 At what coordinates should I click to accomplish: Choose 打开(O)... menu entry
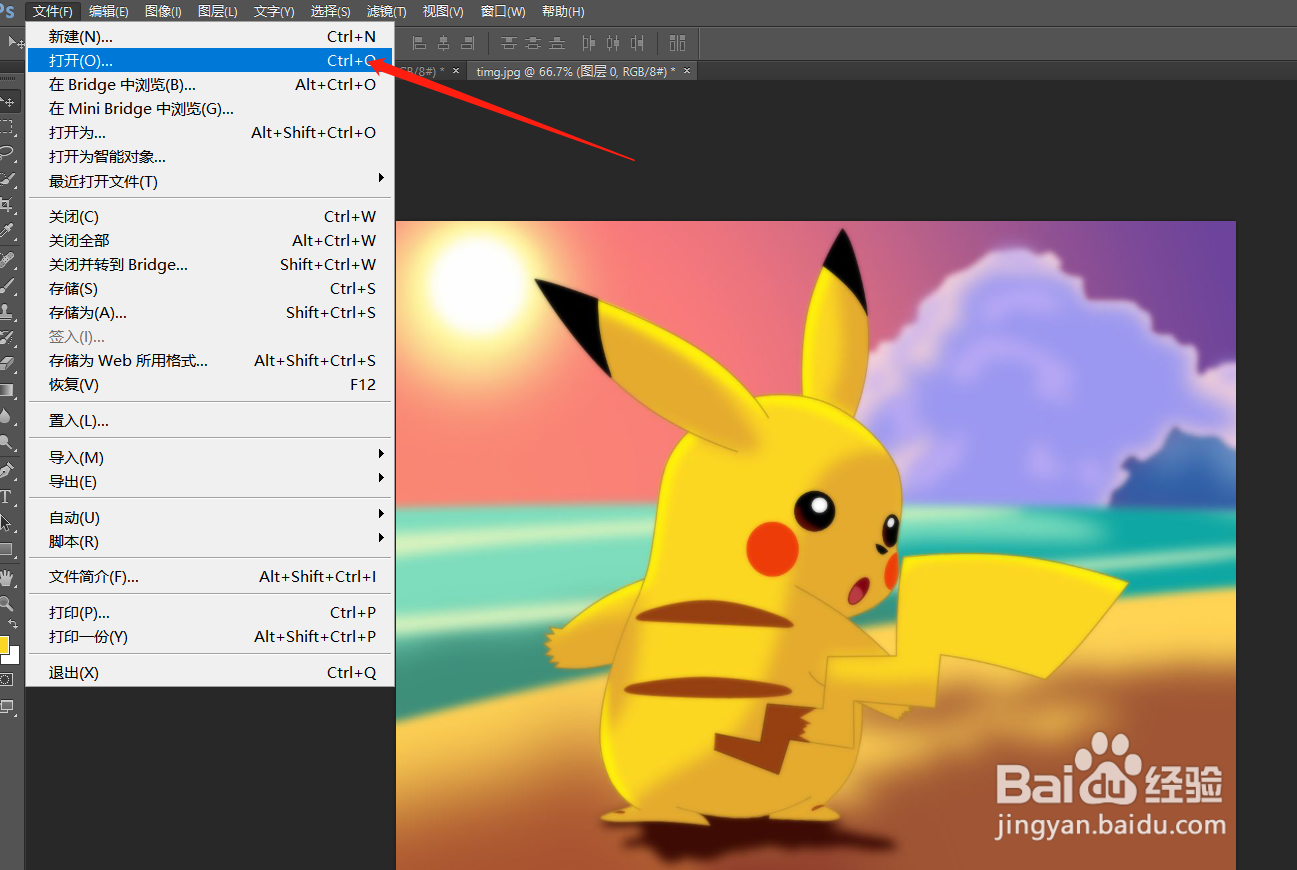click(x=211, y=60)
